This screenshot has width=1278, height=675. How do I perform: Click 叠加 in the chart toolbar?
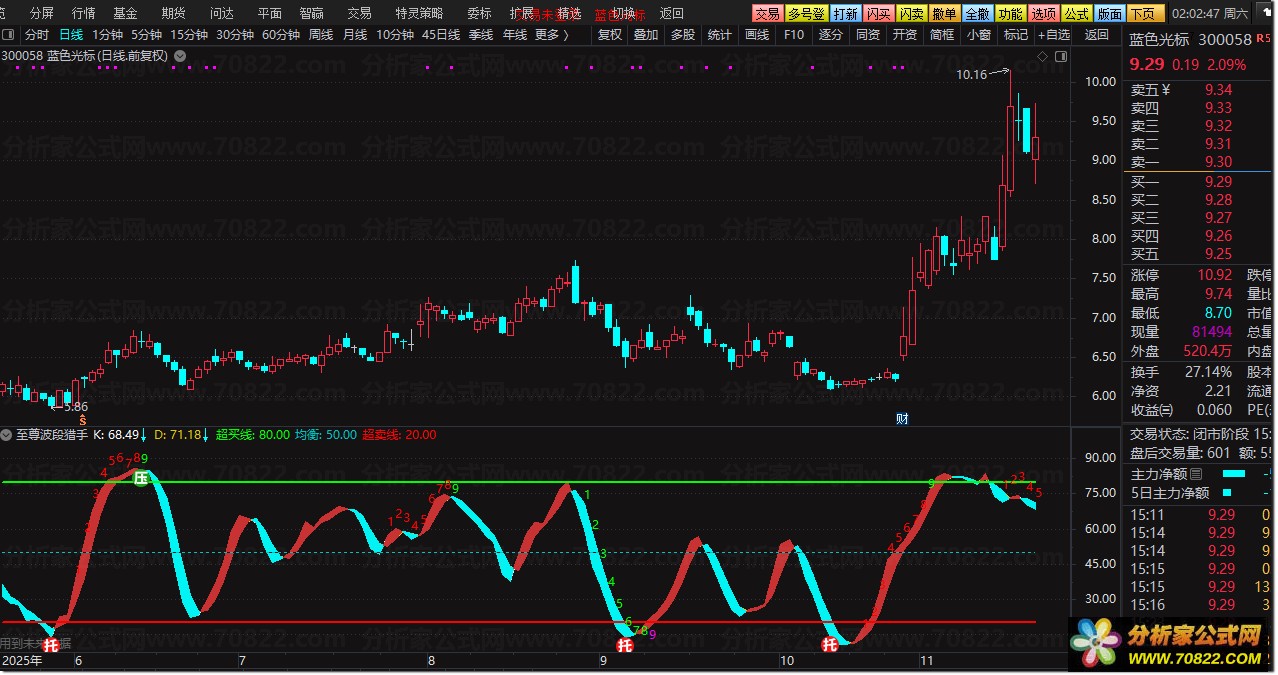(x=646, y=35)
